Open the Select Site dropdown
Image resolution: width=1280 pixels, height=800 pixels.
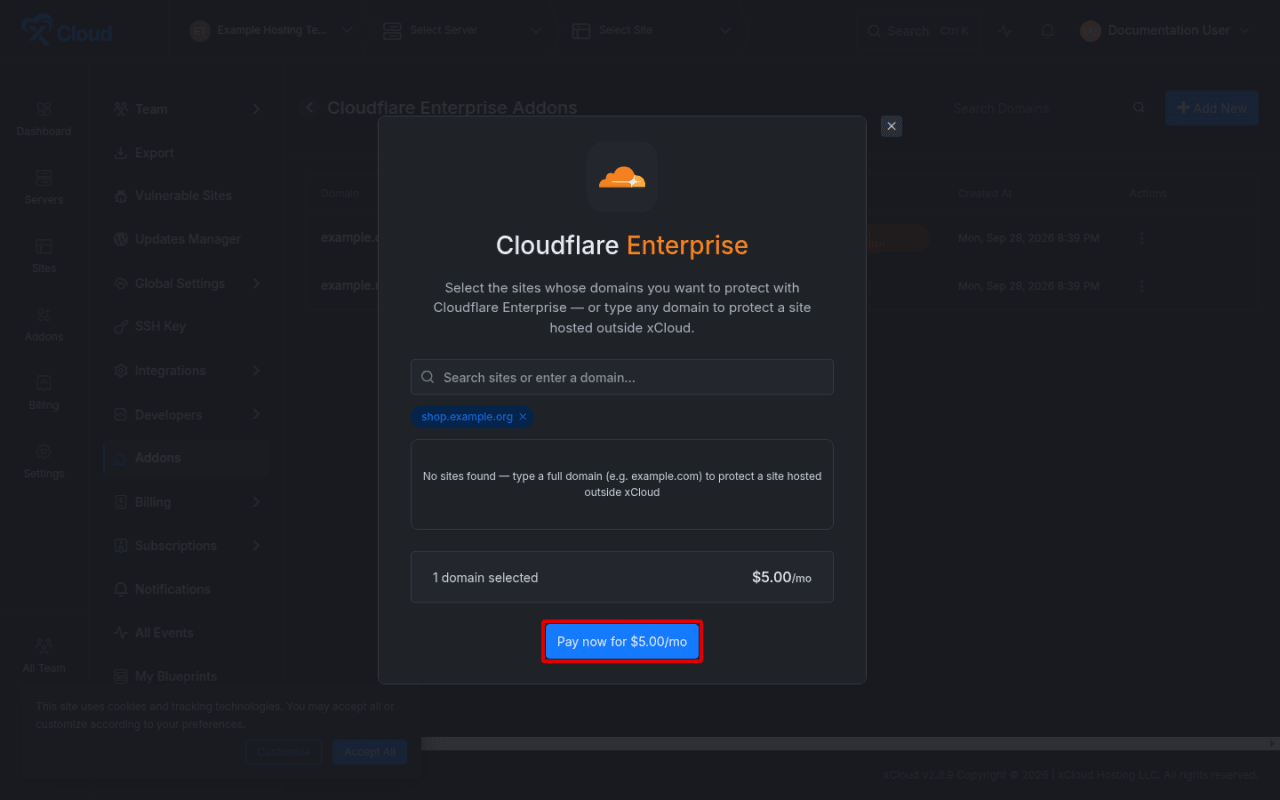point(652,31)
